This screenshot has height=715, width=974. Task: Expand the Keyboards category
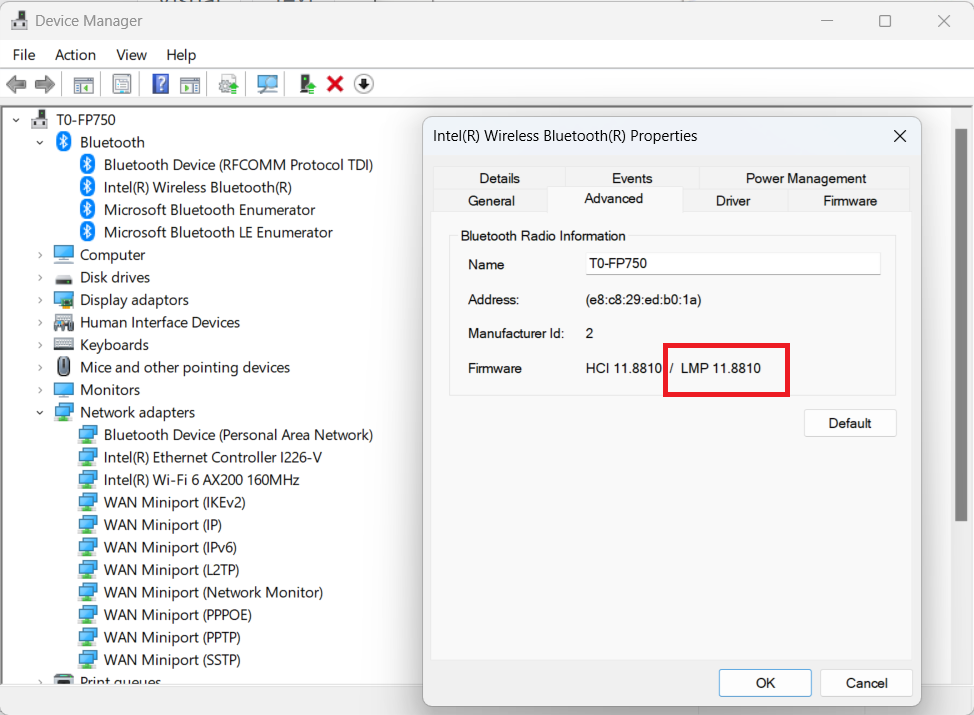(x=40, y=345)
